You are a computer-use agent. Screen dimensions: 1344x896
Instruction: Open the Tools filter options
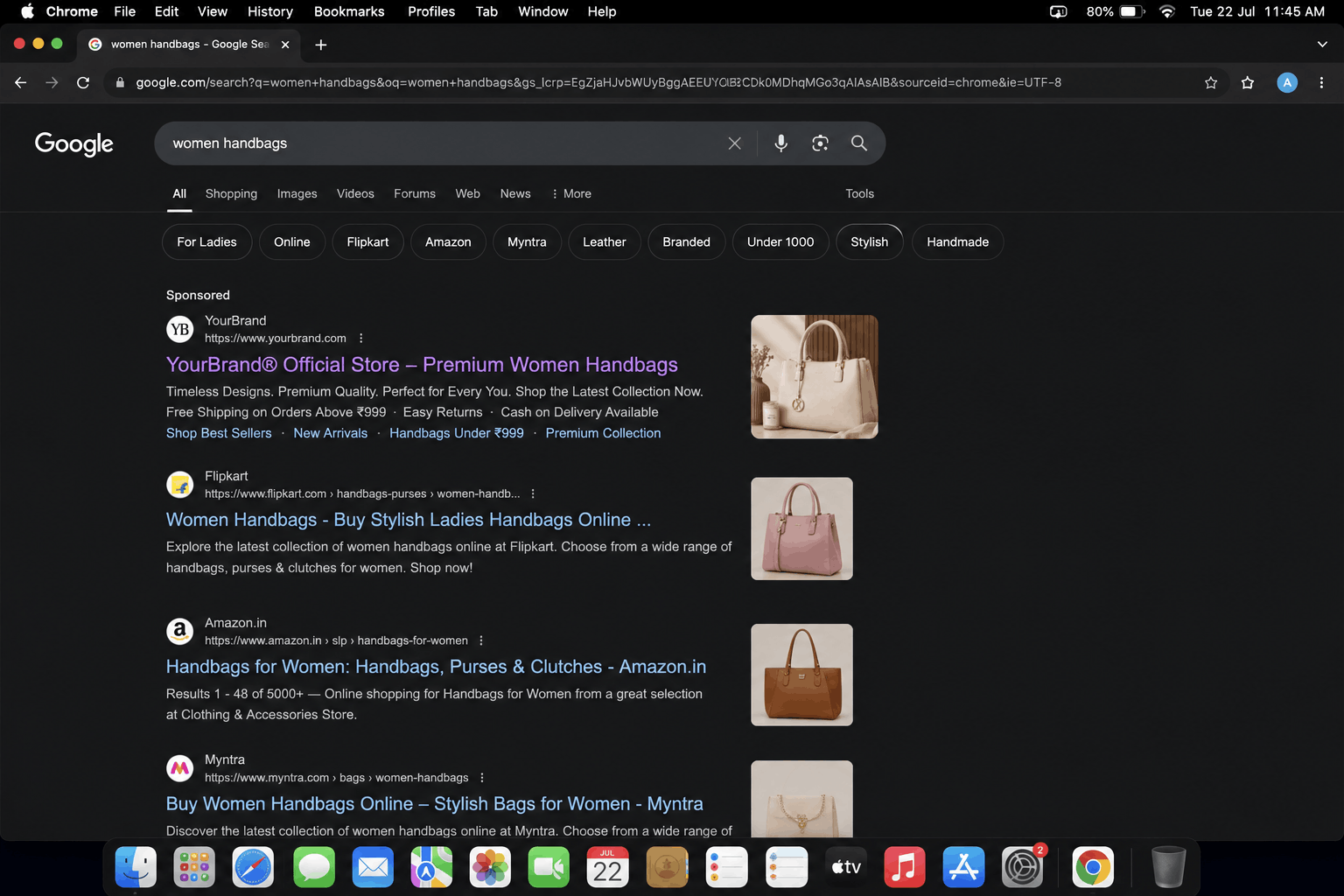[x=860, y=194]
